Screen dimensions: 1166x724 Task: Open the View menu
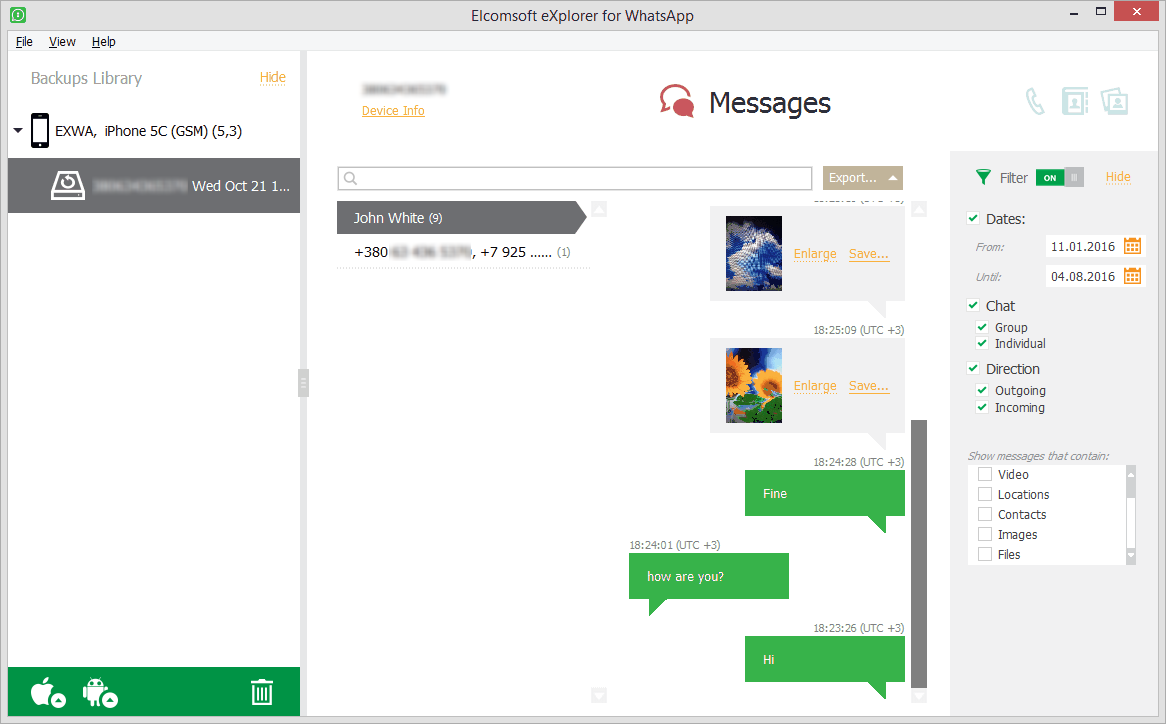[x=62, y=42]
